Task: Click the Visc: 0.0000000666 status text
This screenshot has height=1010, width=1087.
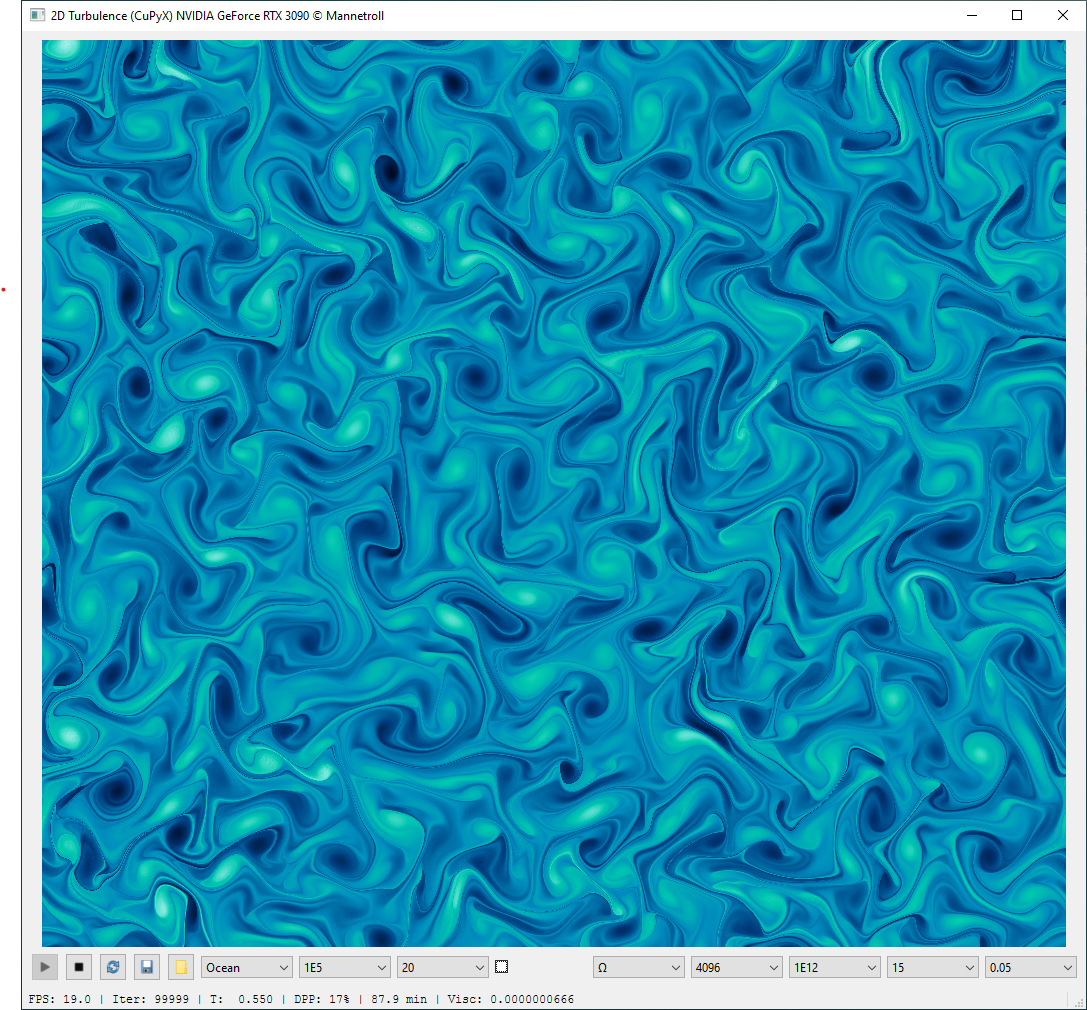Action: pyautogui.click(x=511, y=999)
